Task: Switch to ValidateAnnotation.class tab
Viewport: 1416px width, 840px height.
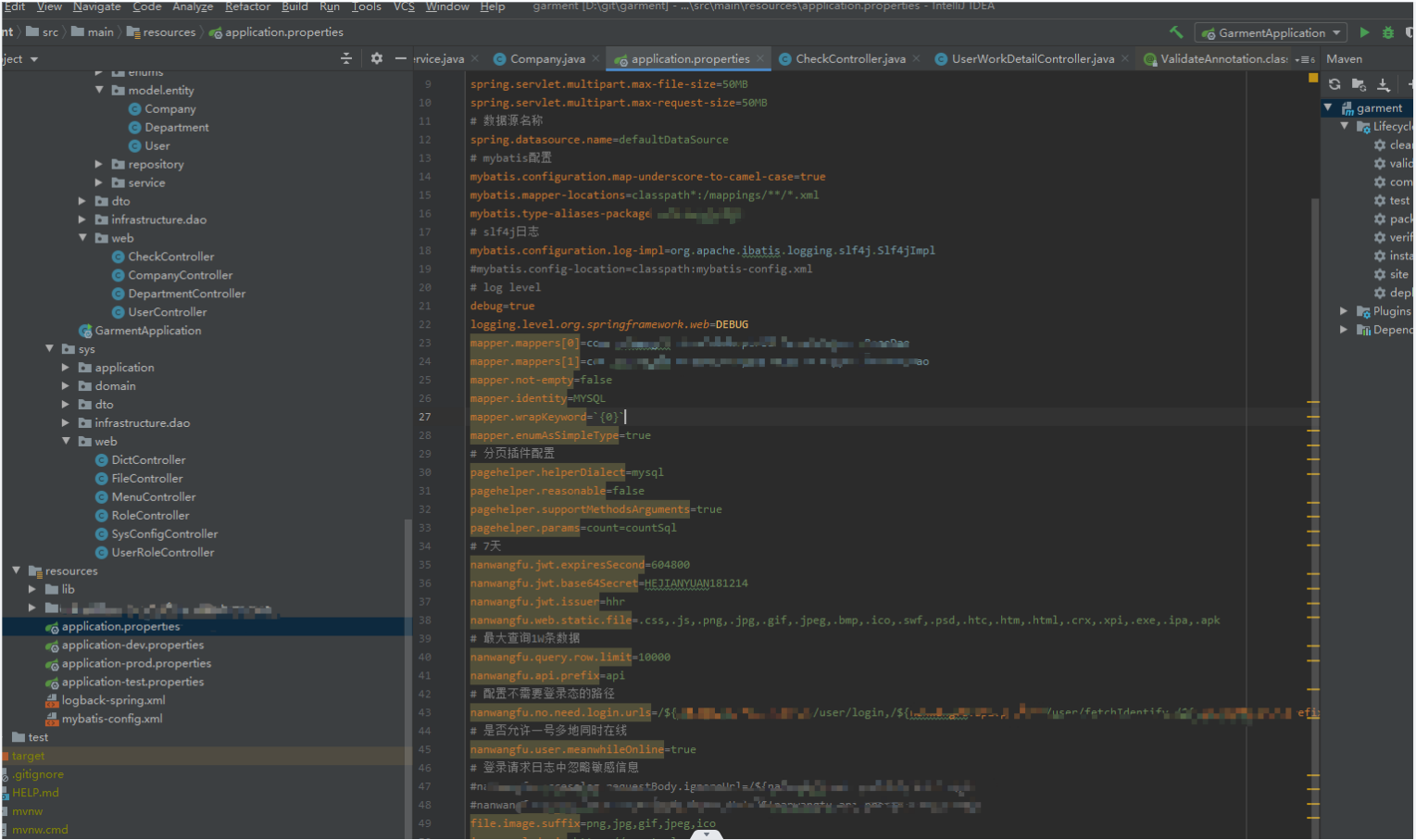Action: 1215,59
